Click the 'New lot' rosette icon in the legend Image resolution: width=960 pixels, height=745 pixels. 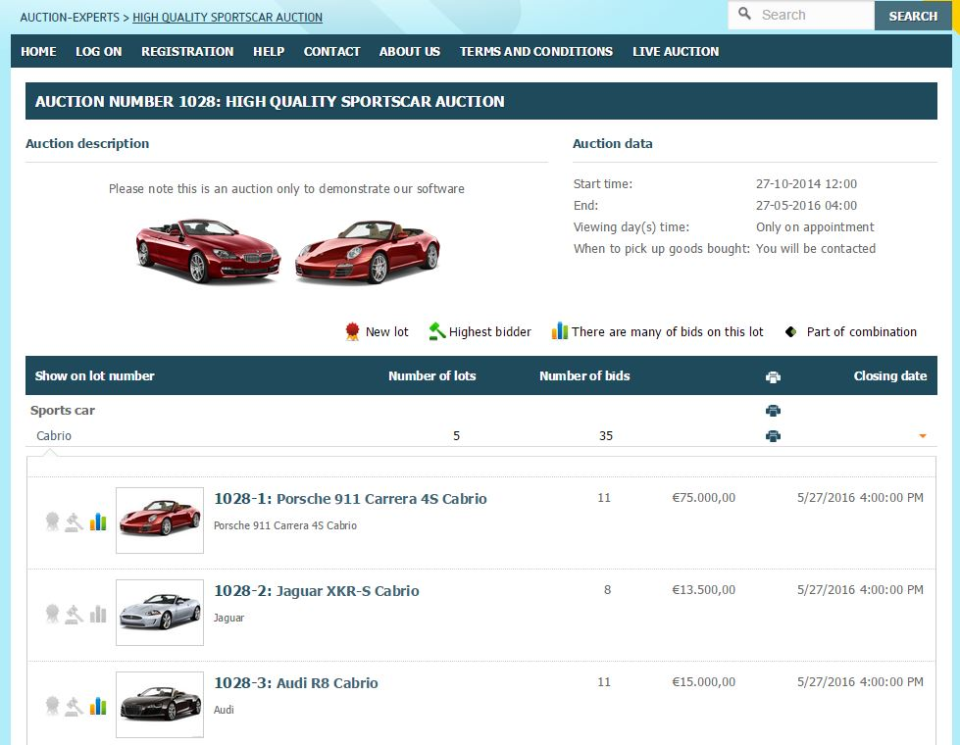tap(352, 330)
